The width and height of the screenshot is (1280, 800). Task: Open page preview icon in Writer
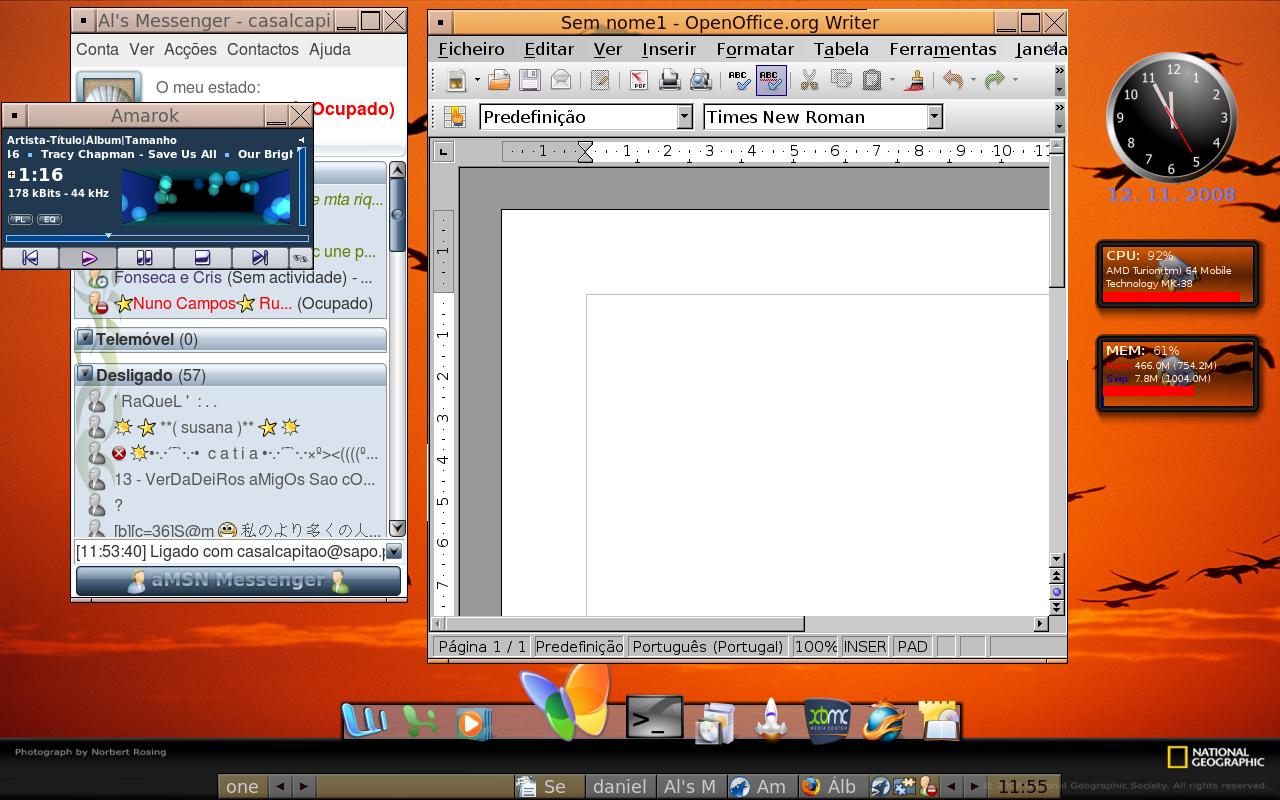[700, 80]
